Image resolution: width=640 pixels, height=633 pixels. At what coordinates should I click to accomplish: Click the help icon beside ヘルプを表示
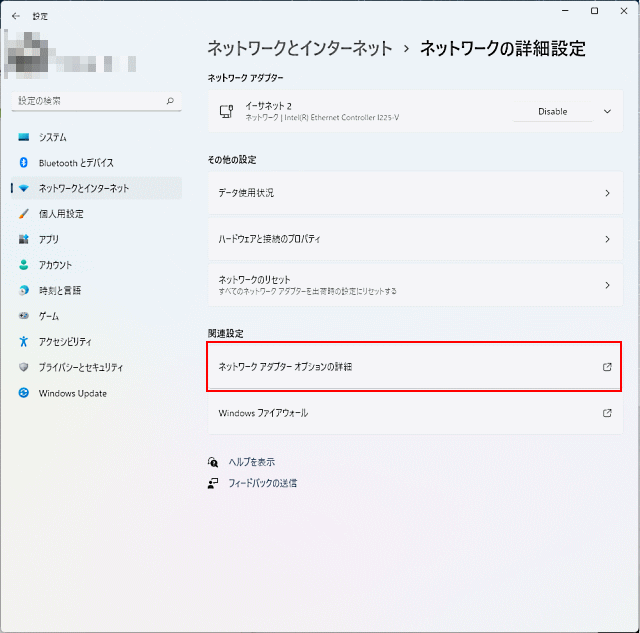coord(213,462)
